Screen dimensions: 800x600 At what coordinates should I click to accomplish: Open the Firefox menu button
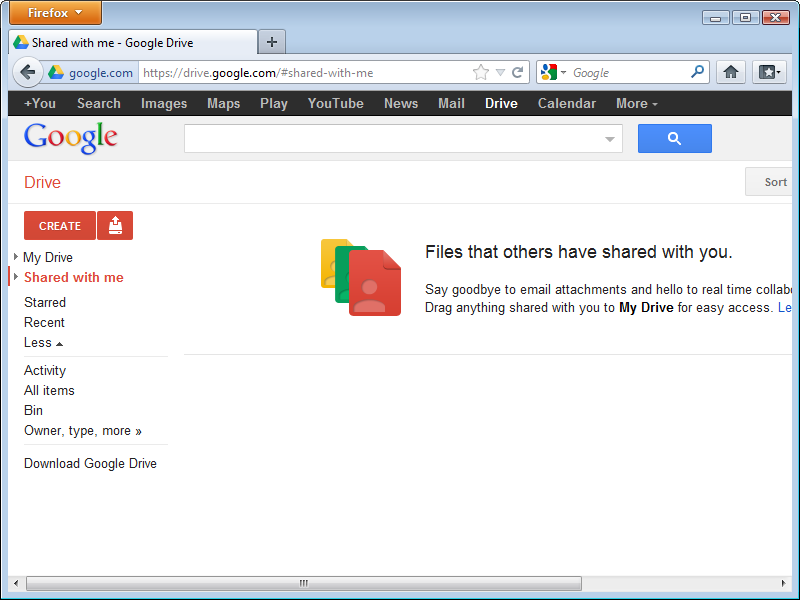coord(55,13)
